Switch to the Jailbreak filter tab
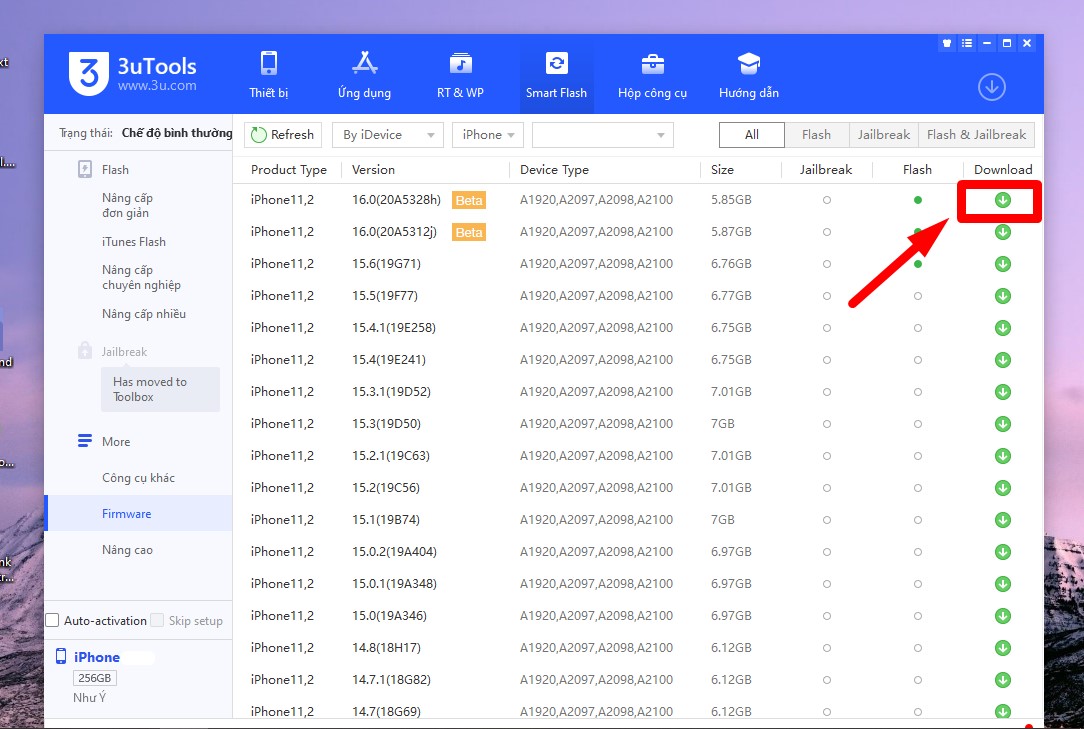Image resolution: width=1084 pixels, height=729 pixels. [884, 135]
